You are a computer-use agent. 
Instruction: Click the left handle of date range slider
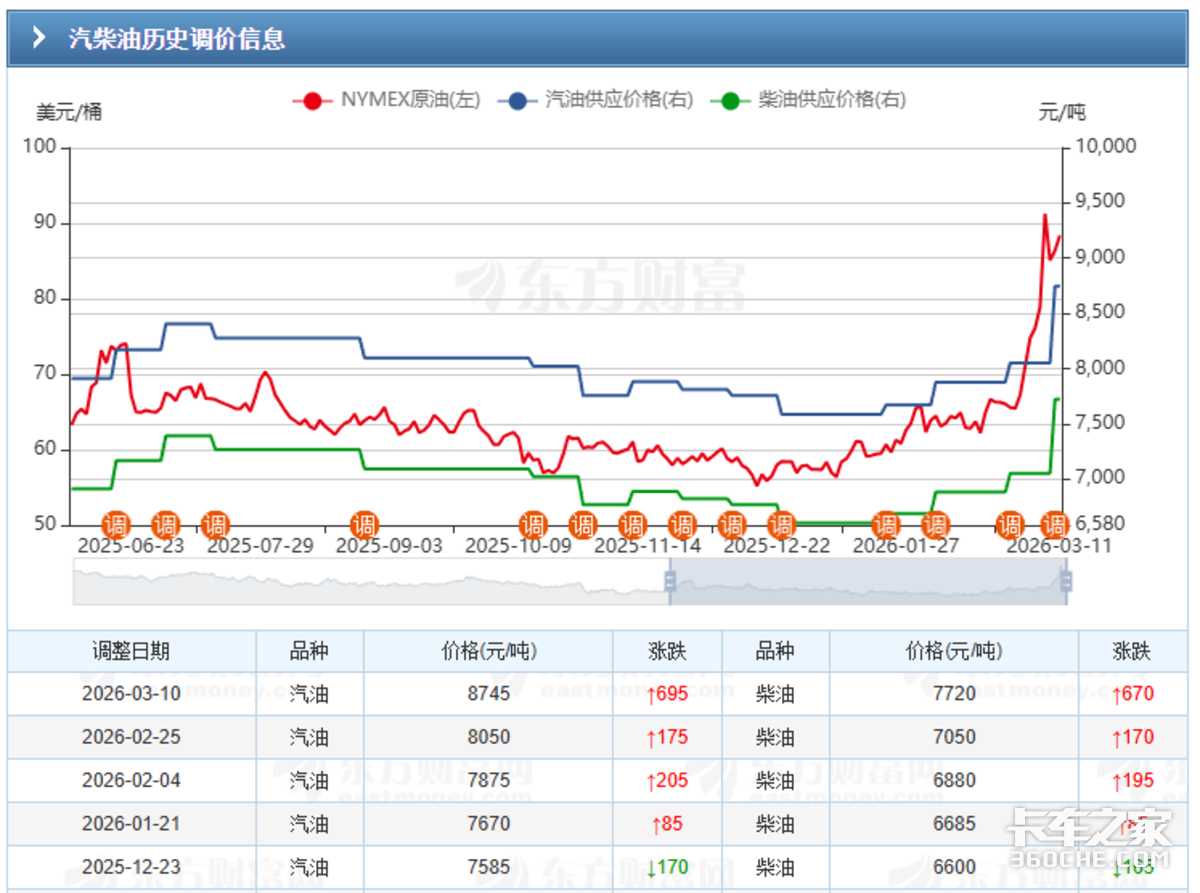(670, 581)
